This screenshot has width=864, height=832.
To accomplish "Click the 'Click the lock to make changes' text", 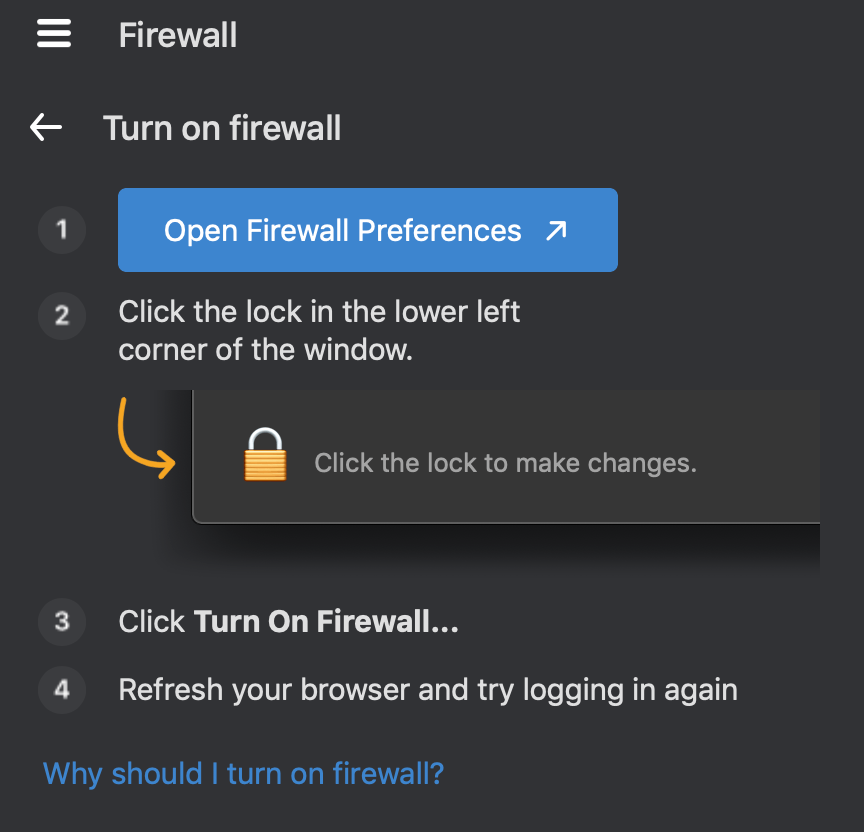I will pyautogui.click(x=505, y=463).
